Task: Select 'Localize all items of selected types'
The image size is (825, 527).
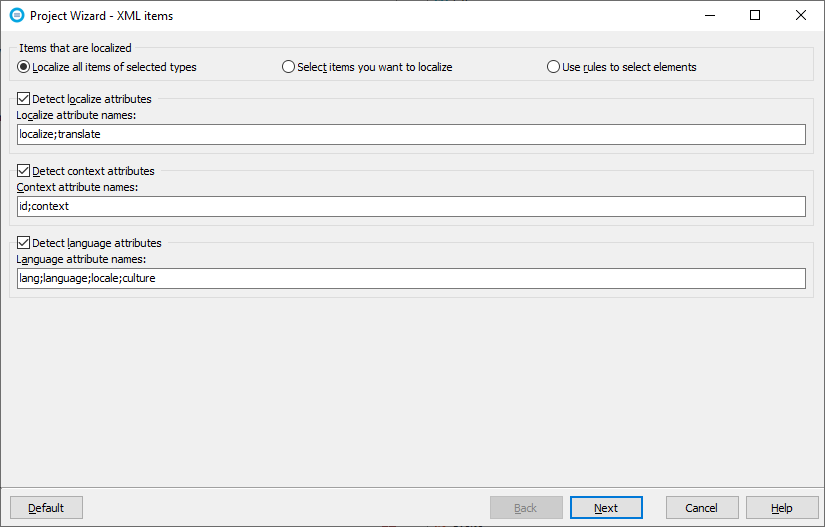Action: coord(24,67)
